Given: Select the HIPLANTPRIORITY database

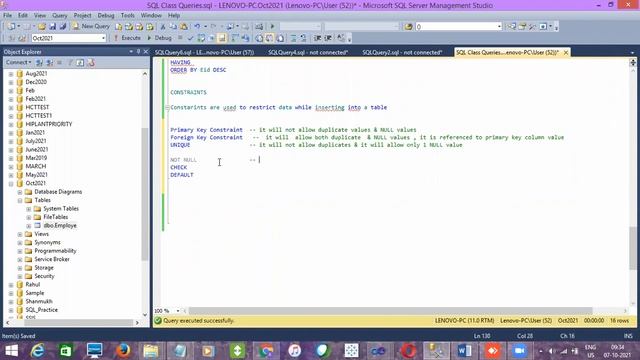Looking at the screenshot, I should coord(49,124).
